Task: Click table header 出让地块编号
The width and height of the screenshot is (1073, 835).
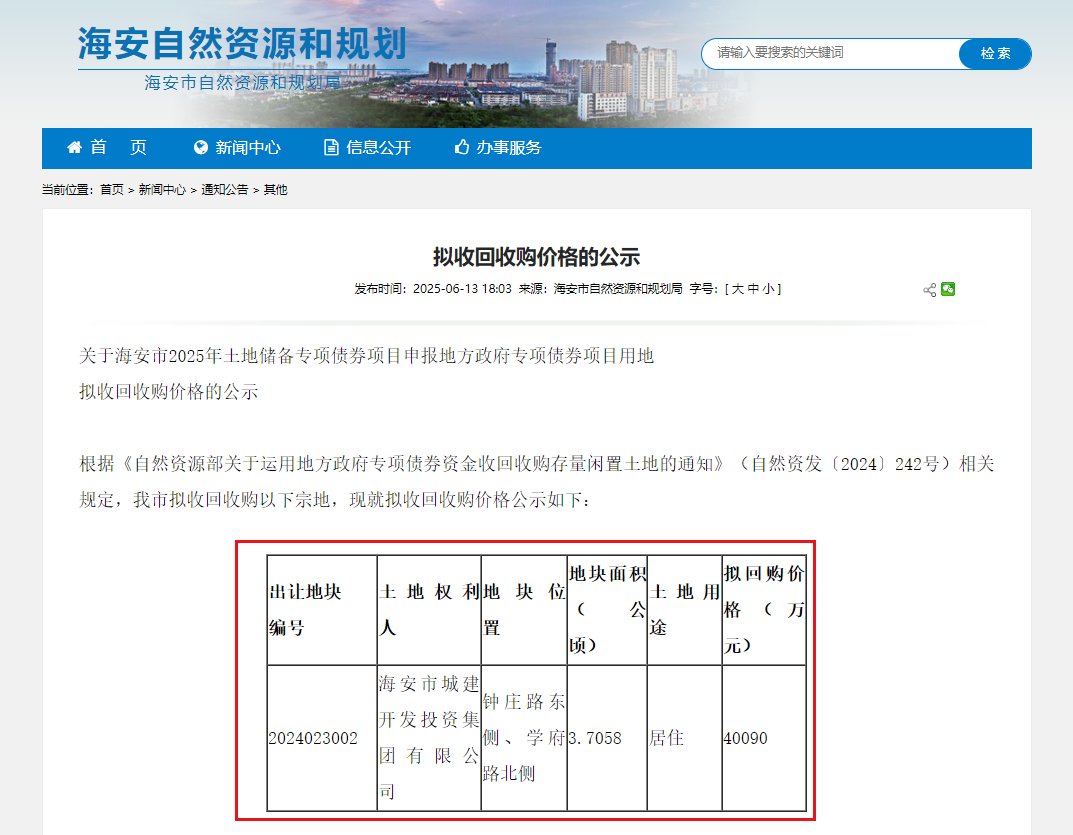Action: click(x=322, y=610)
